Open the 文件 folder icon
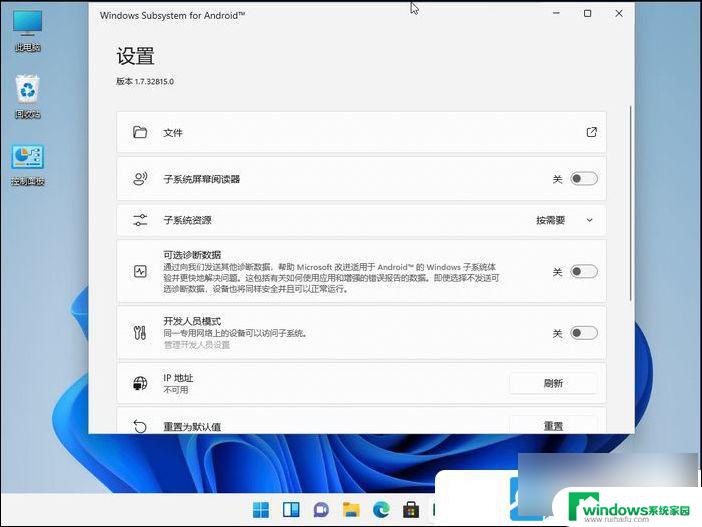This screenshot has height=527, width=702. [140, 132]
